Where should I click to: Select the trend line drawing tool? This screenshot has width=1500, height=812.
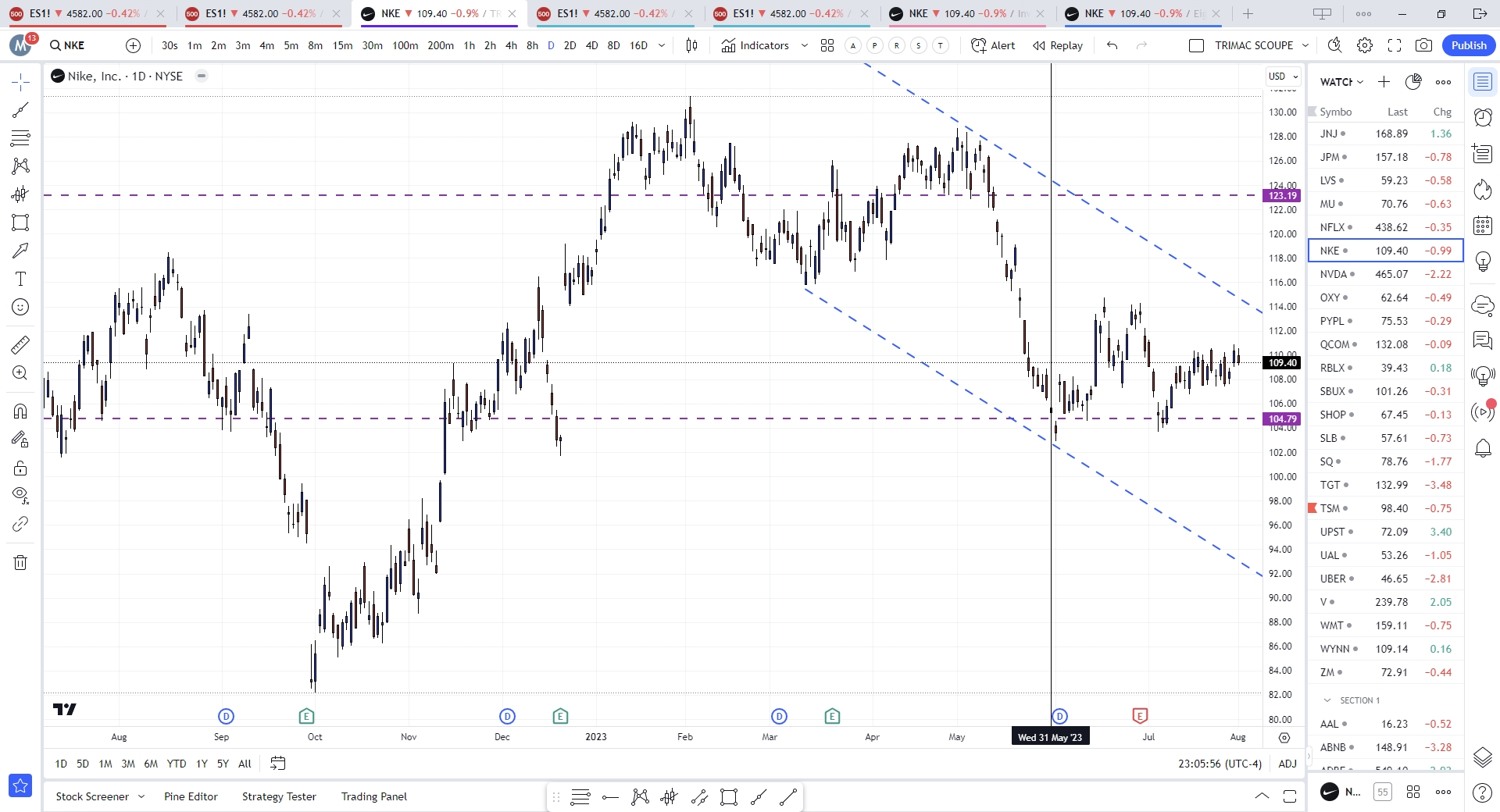click(x=20, y=110)
